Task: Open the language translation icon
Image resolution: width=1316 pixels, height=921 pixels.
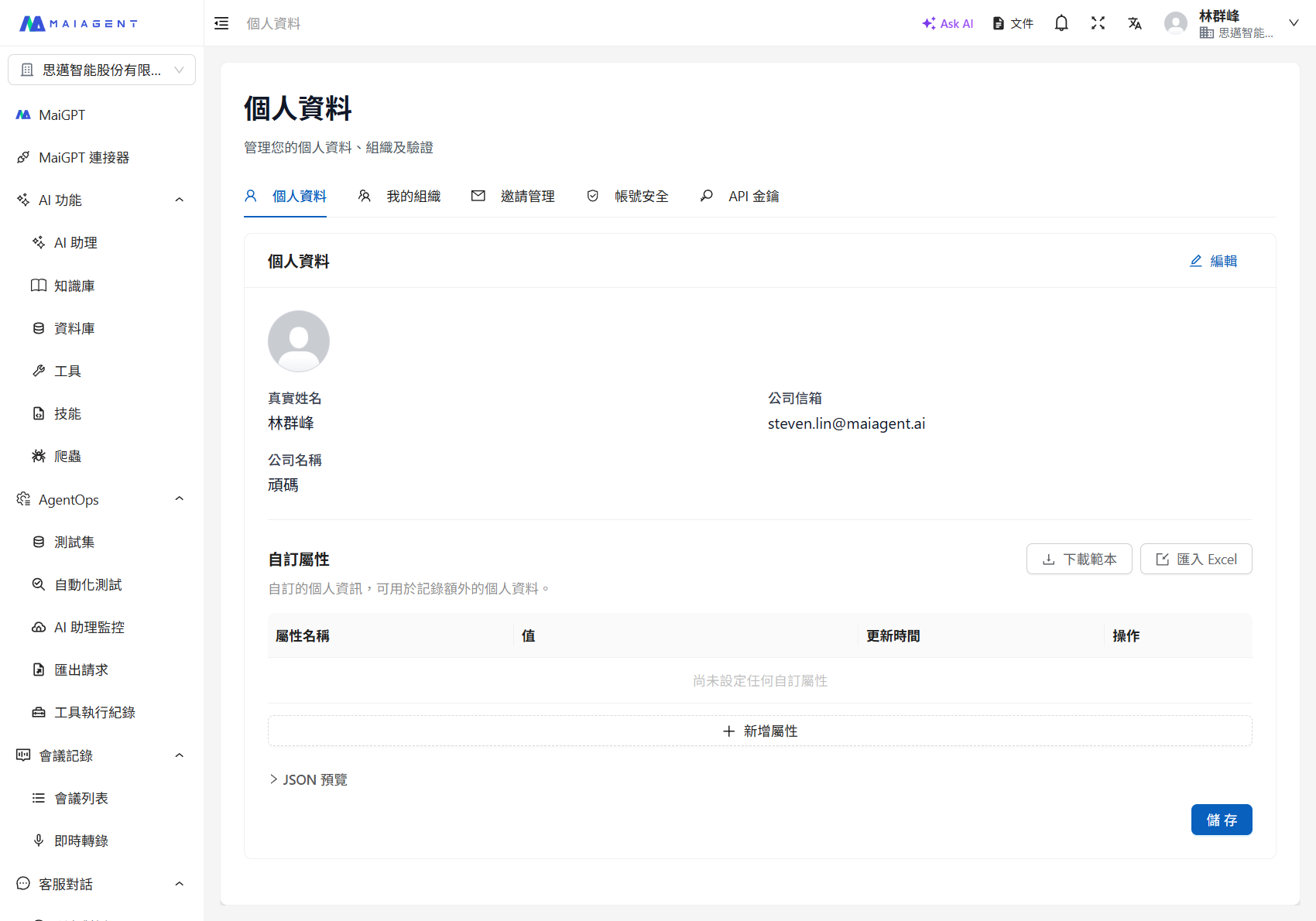Action: point(1135,23)
